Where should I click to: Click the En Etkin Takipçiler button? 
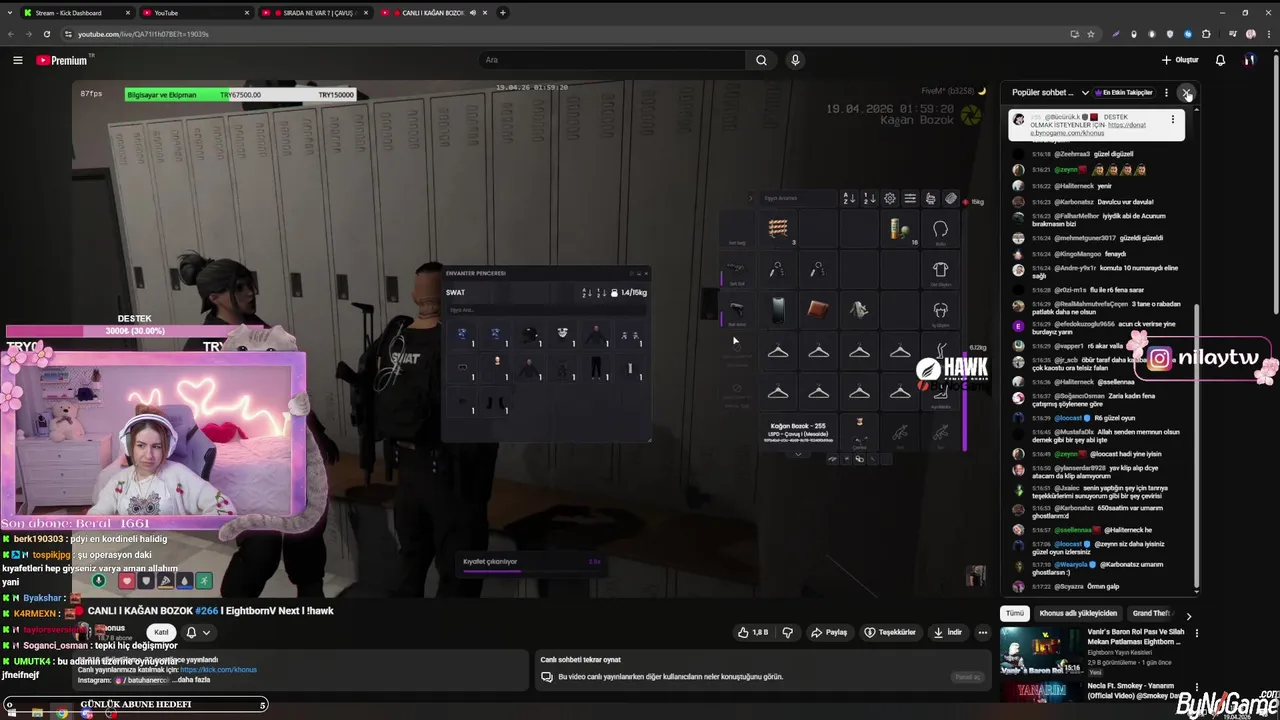(x=1125, y=92)
